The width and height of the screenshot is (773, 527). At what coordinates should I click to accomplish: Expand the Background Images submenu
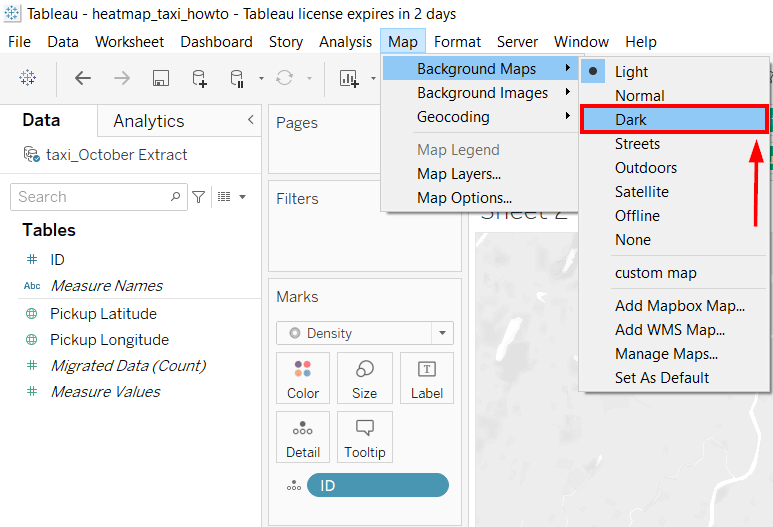tap(479, 93)
